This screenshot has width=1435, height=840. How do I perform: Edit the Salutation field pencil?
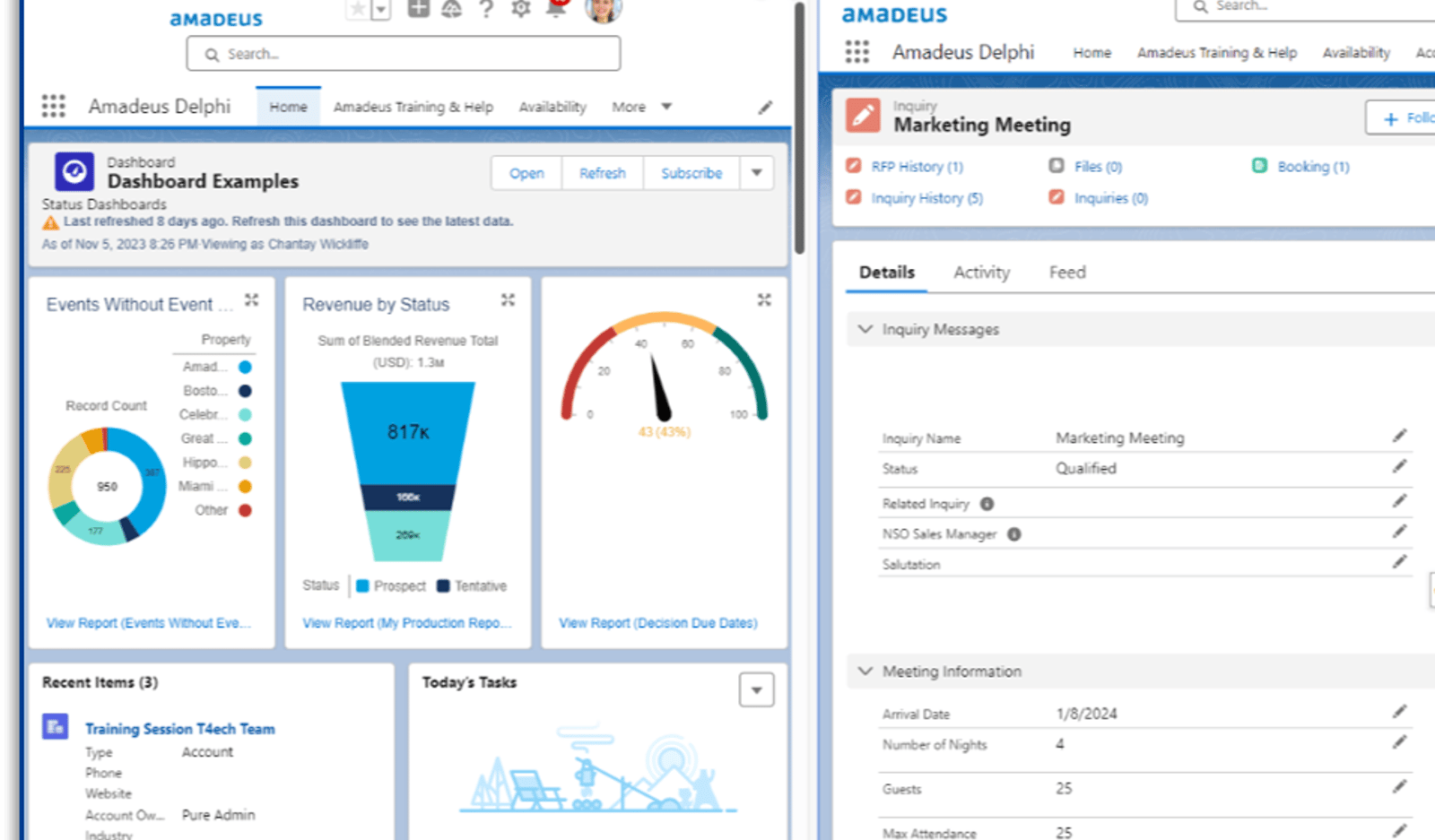[1399, 562]
